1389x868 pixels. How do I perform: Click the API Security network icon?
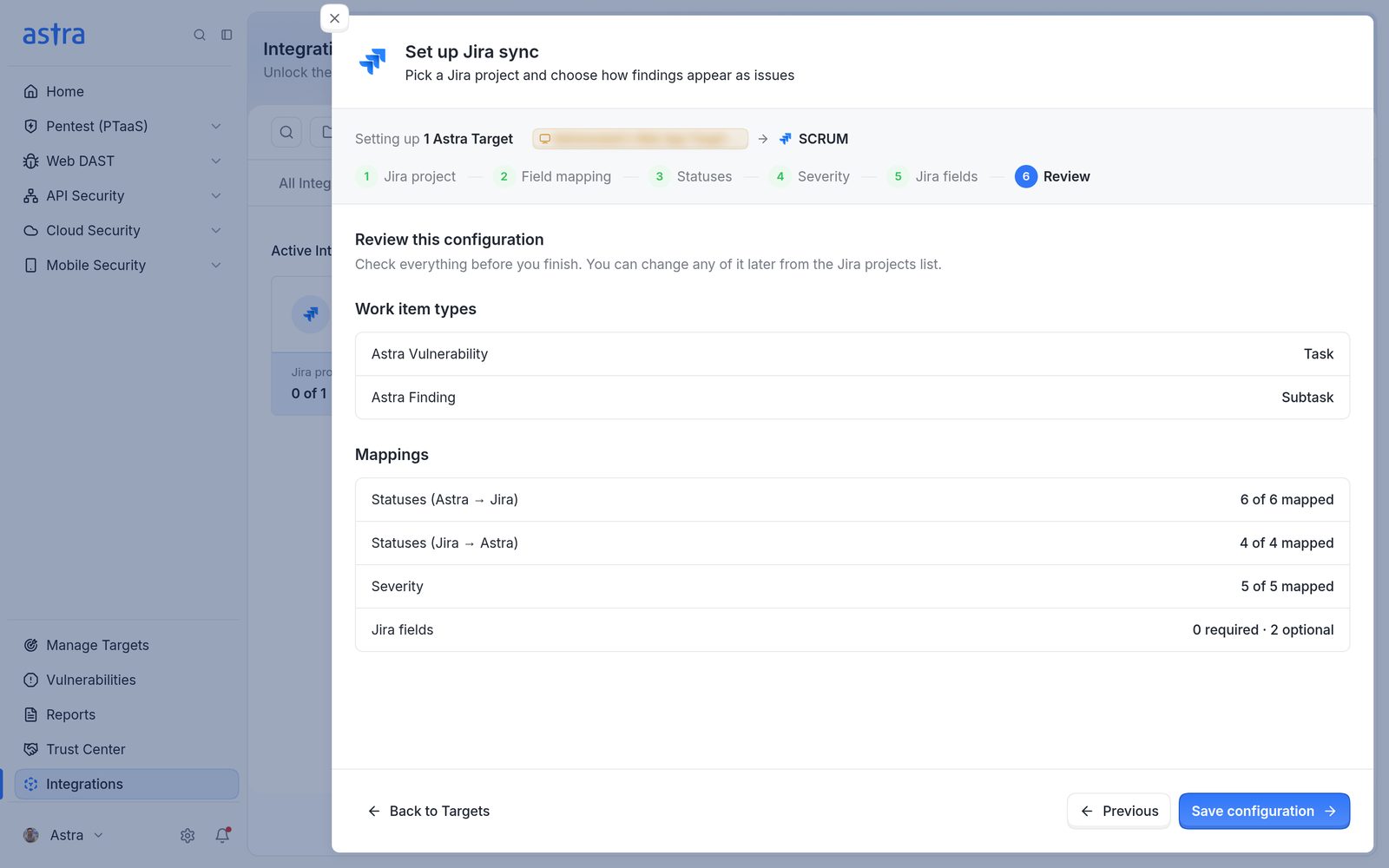(x=31, y=195)
